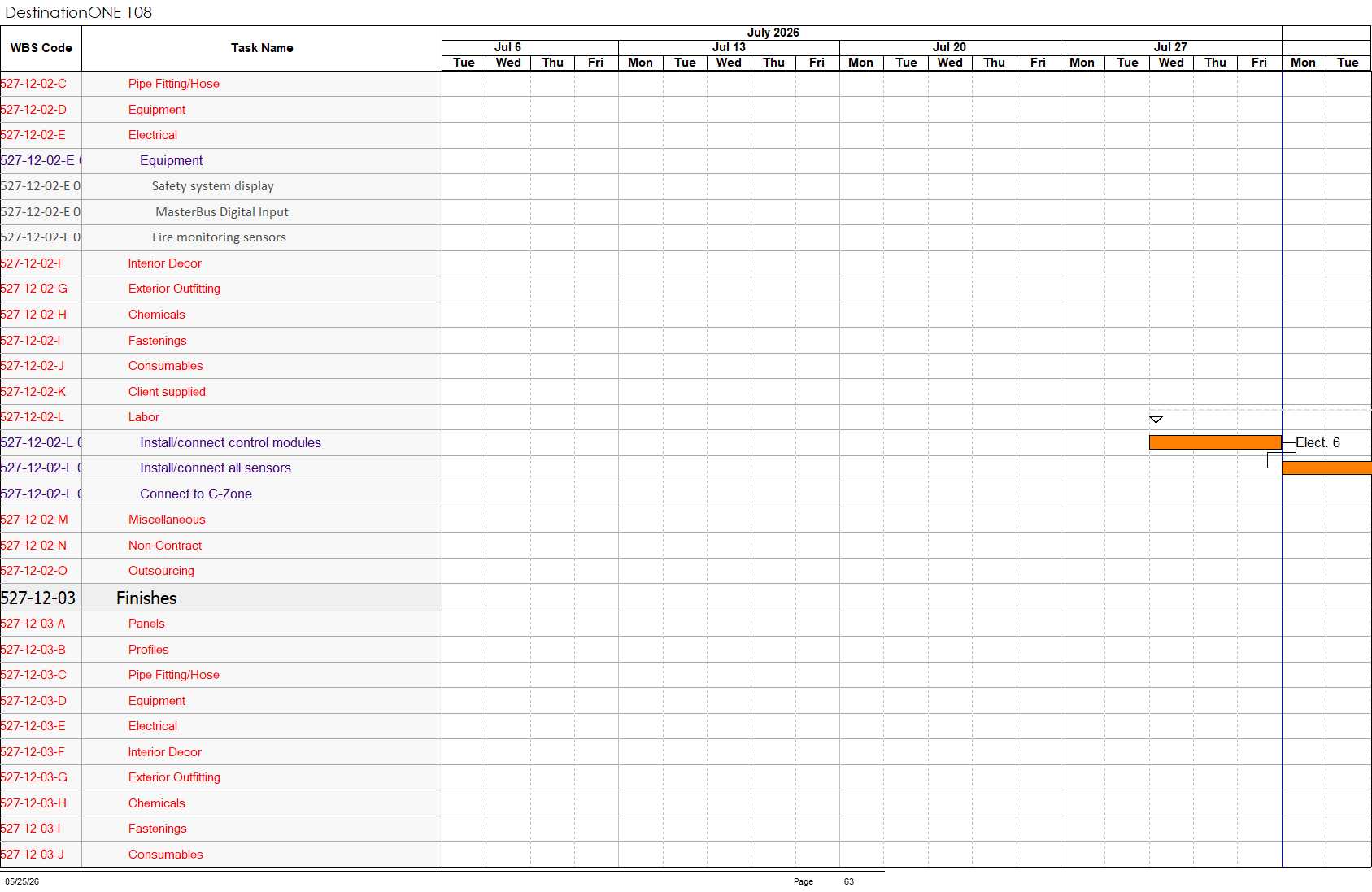Screen dimensions: 1372x892
Task: Select the orange Install/connect all sensors bar
Action: pos(1326,468)
